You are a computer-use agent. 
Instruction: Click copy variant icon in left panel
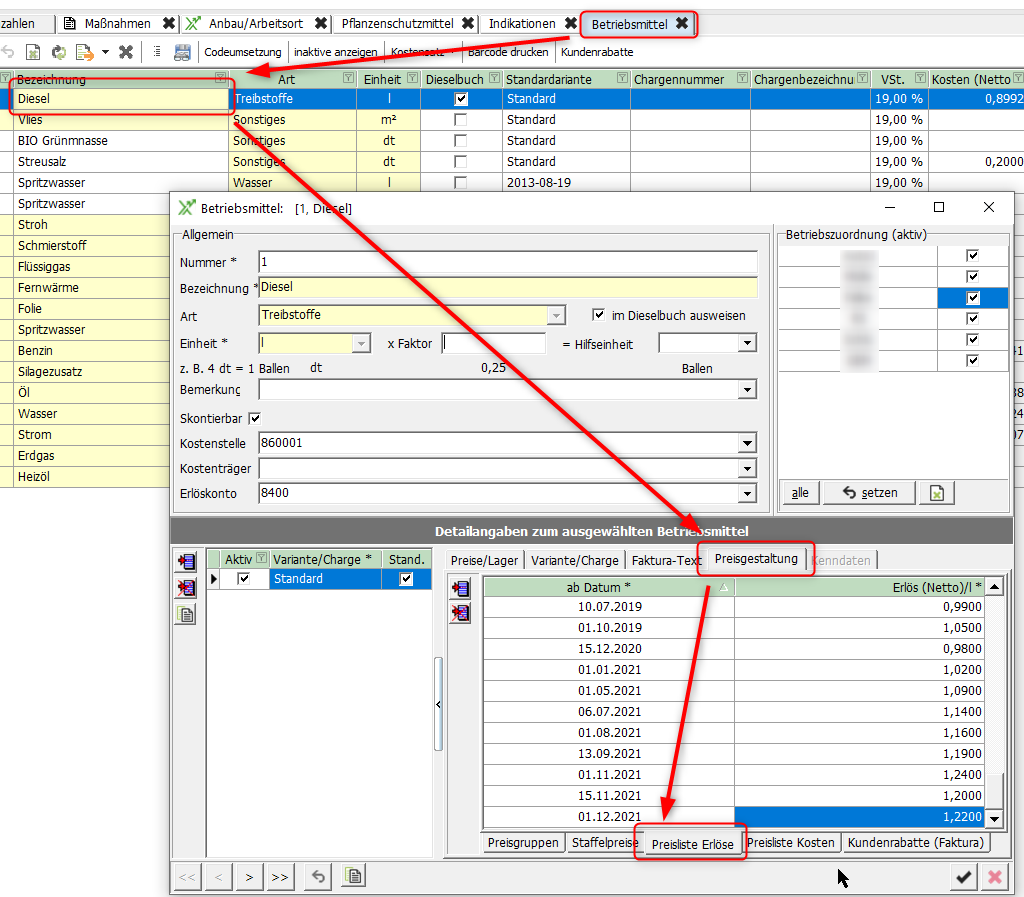tap(185, 614)
